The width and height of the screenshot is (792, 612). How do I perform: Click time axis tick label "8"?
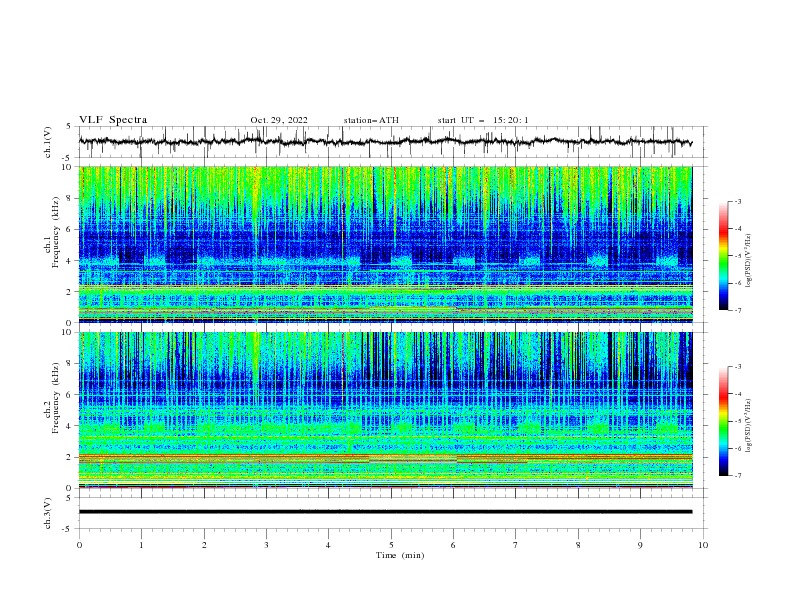pos(578,545)
